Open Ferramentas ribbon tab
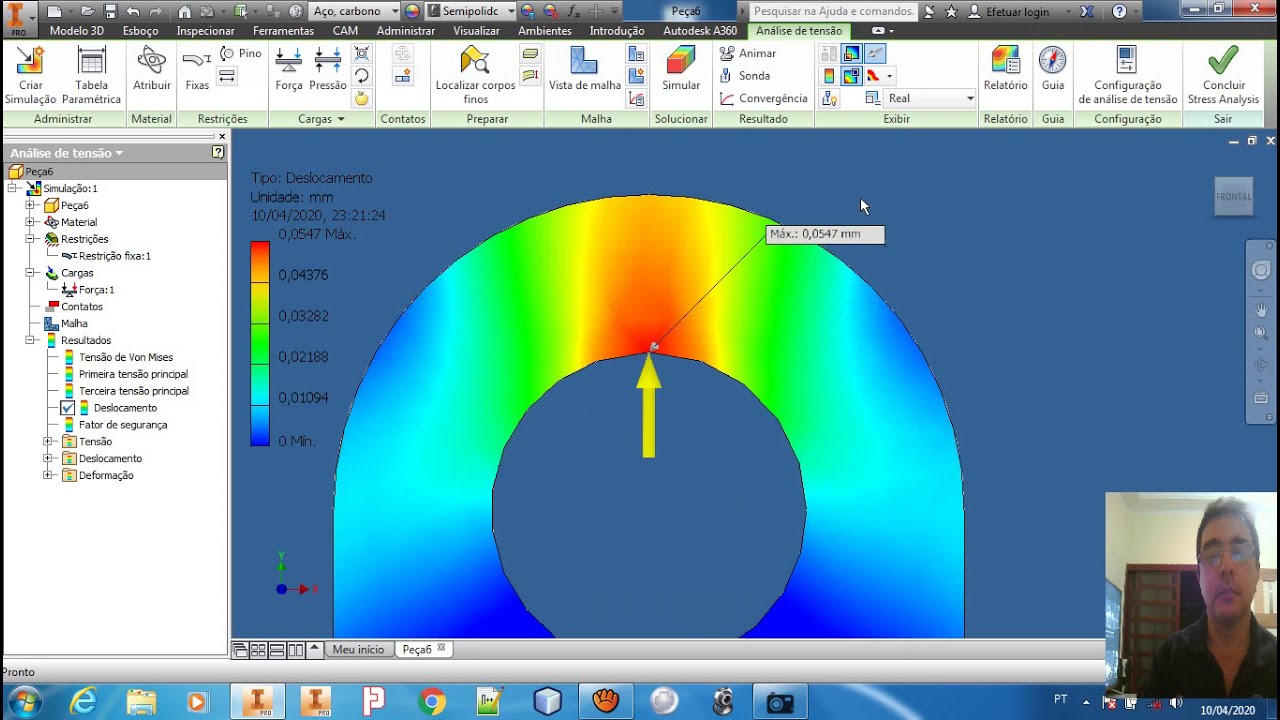The image size is (1280, 720). 283,31
